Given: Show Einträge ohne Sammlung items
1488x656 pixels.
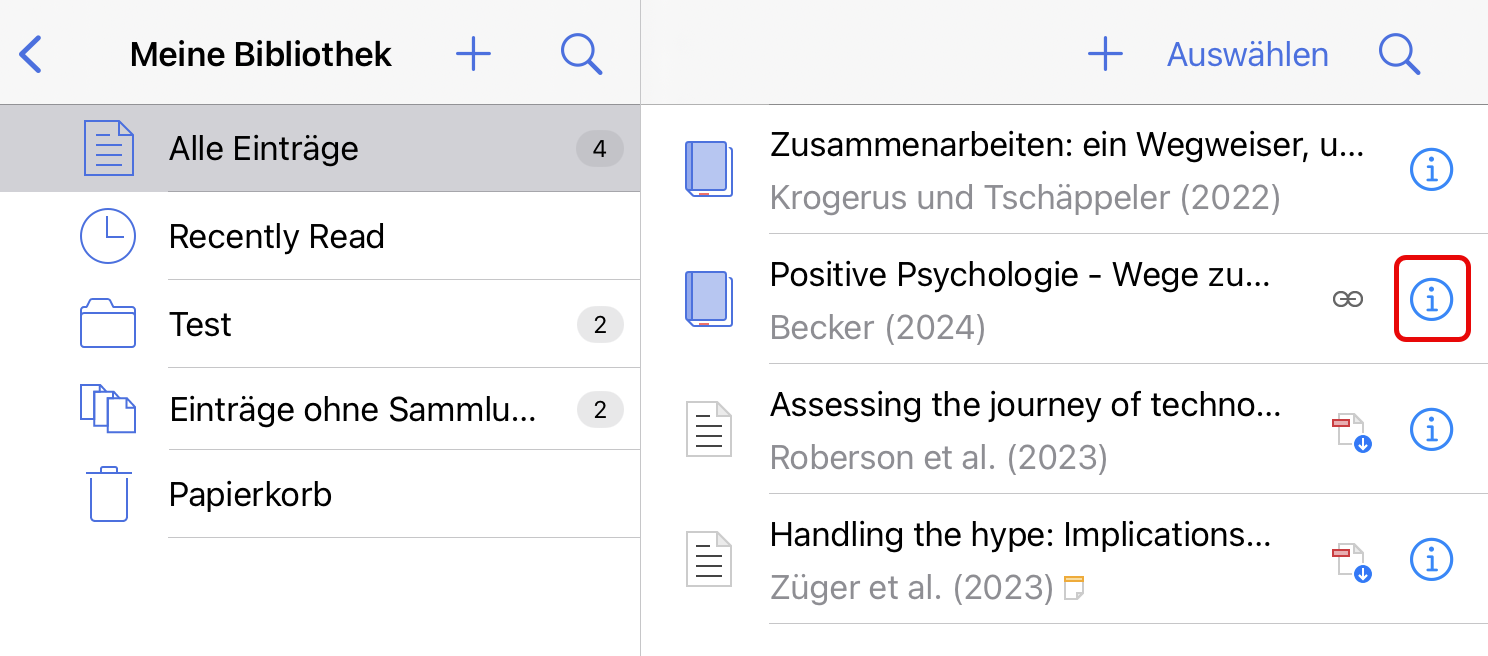Looking at the screenshot, I should click(x=320, y=409).
